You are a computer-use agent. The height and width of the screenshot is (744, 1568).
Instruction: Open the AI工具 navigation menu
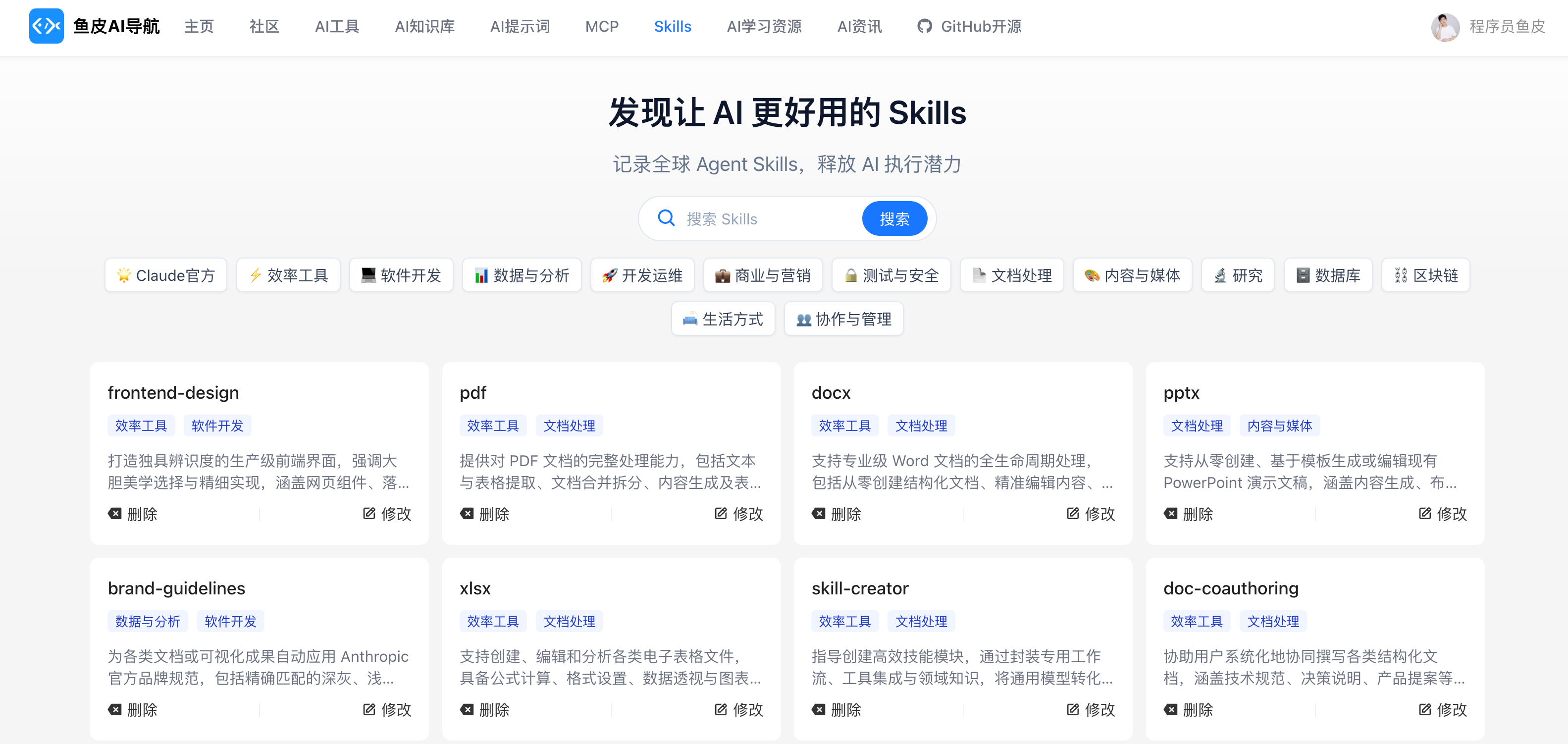coord(337,27)
